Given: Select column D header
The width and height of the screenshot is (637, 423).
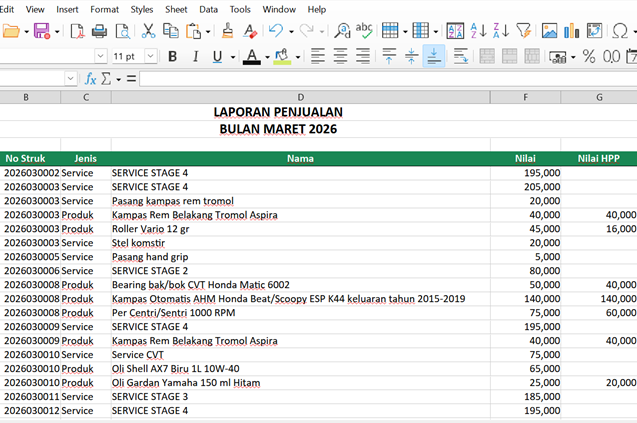Looking at the screenshot, I should pos(300,97).
